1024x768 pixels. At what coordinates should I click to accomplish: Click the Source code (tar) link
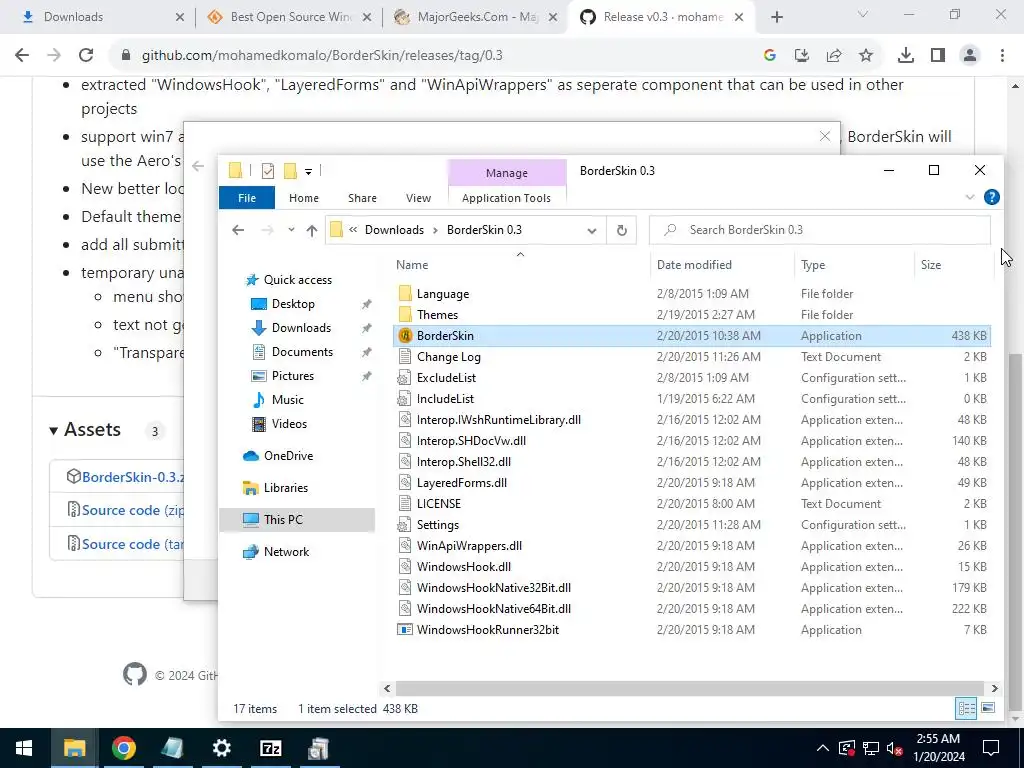click(x=133, y=544)
